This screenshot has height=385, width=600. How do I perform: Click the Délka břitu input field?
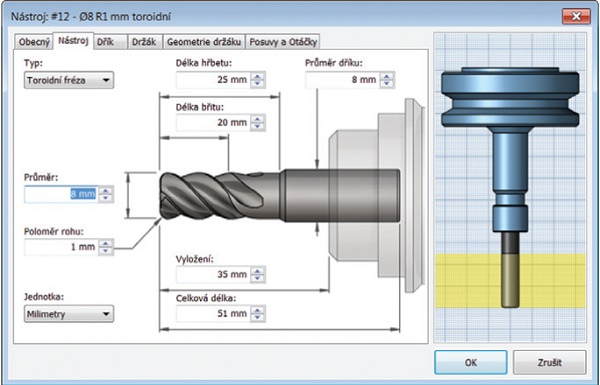click(213, 123)
